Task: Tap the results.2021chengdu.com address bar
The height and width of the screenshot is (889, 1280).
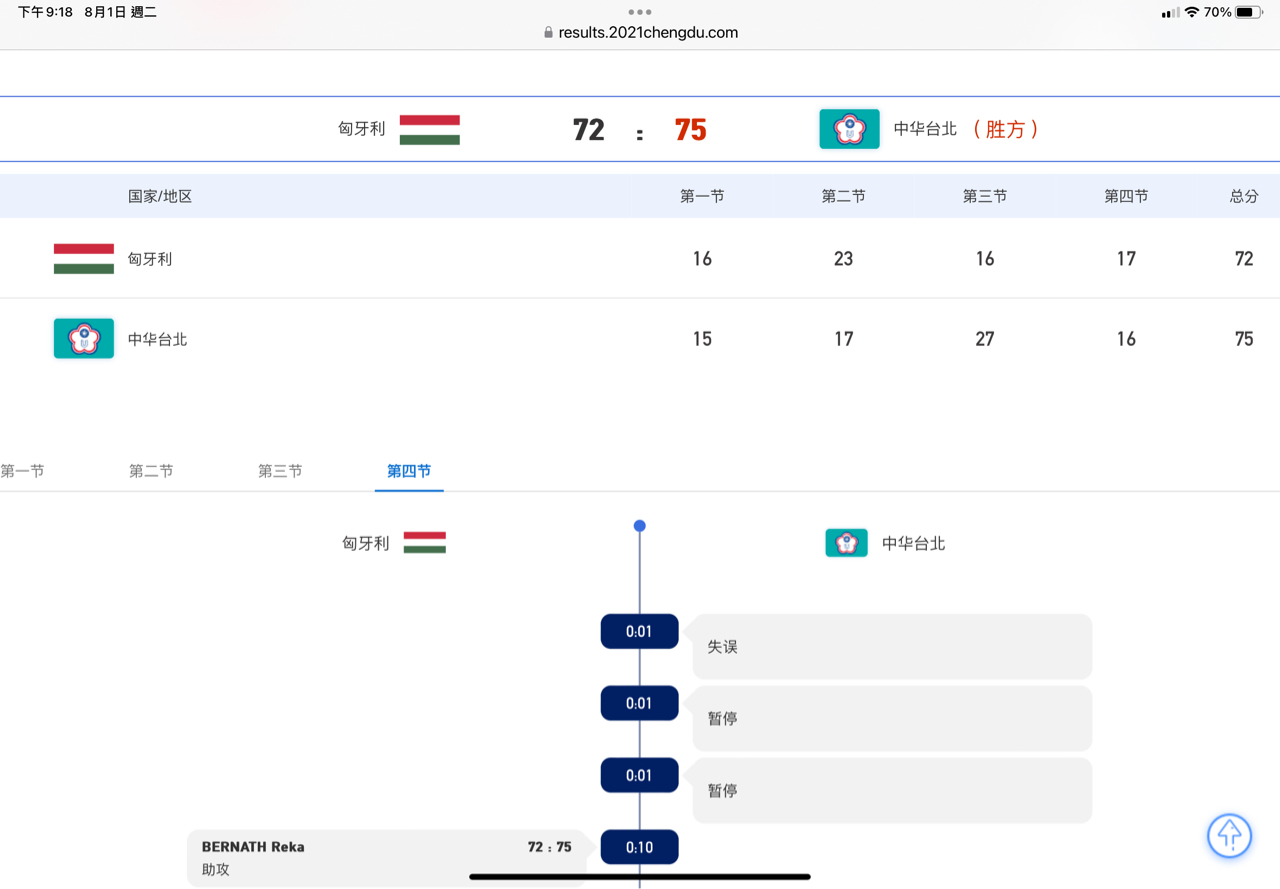Action: coord(647,32)
